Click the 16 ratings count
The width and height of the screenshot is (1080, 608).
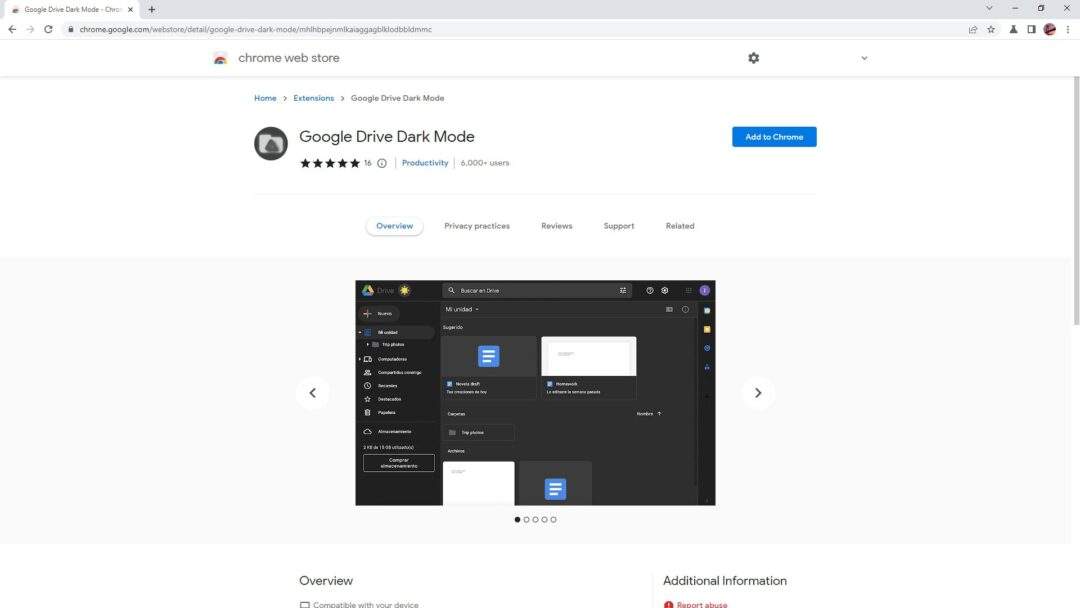click(x=368, y=163)
